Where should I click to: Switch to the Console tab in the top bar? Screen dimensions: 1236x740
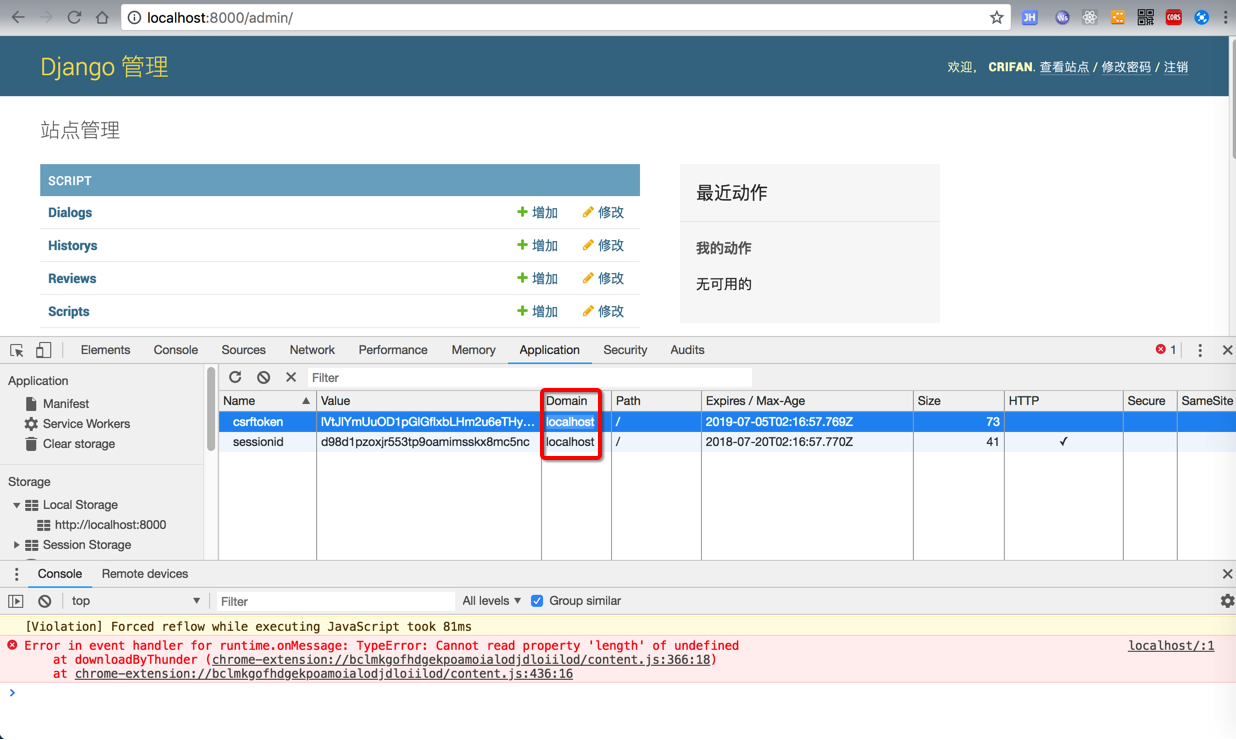coord(176,350)
